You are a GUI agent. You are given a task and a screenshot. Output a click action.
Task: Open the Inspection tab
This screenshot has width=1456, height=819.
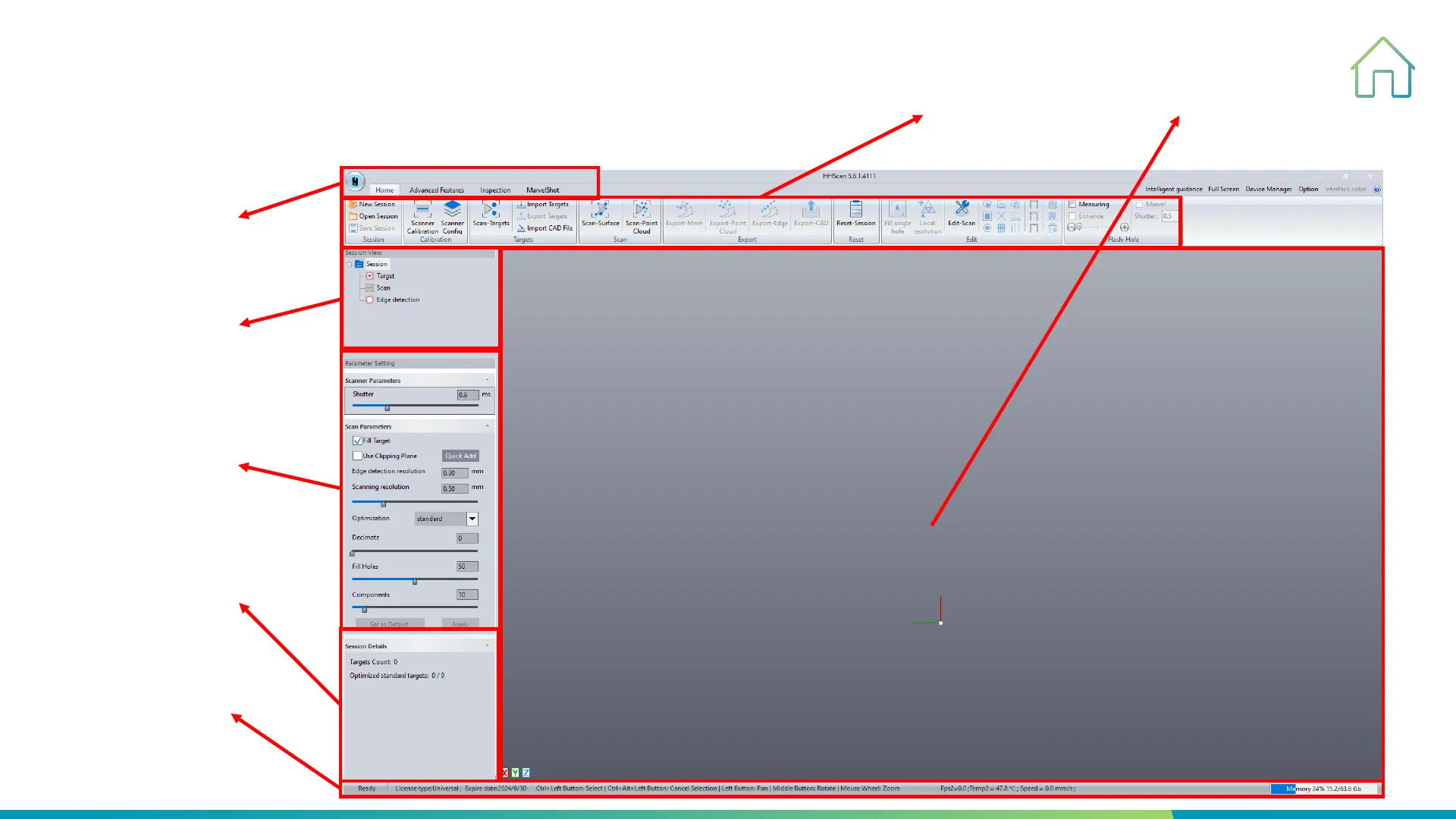[x=495, y=190]
